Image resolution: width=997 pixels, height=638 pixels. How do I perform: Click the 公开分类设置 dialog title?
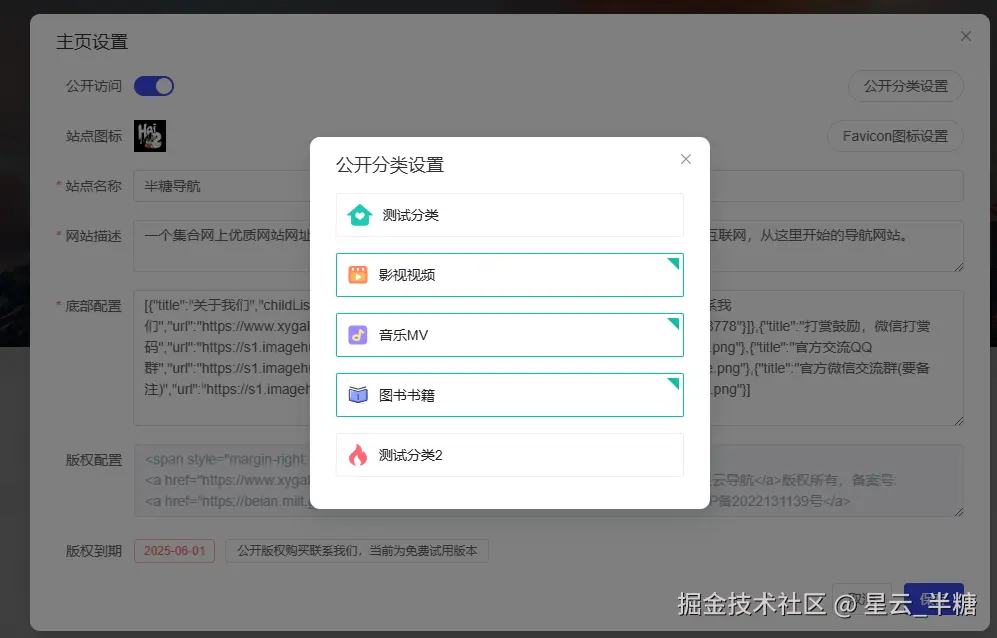click(x=390, y=165)
